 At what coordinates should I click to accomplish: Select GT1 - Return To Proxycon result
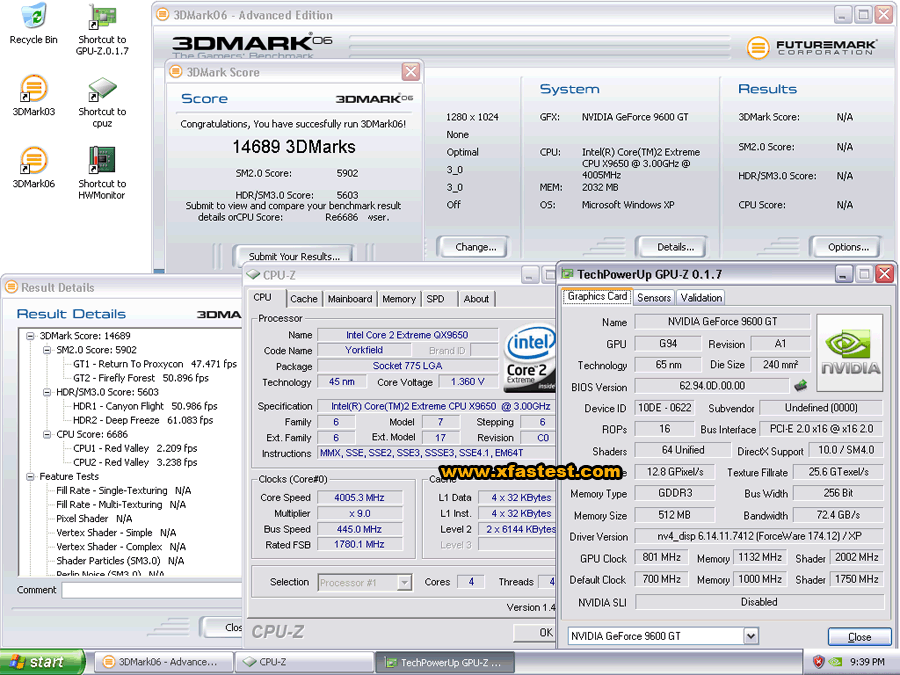click(x=155, y=364)
